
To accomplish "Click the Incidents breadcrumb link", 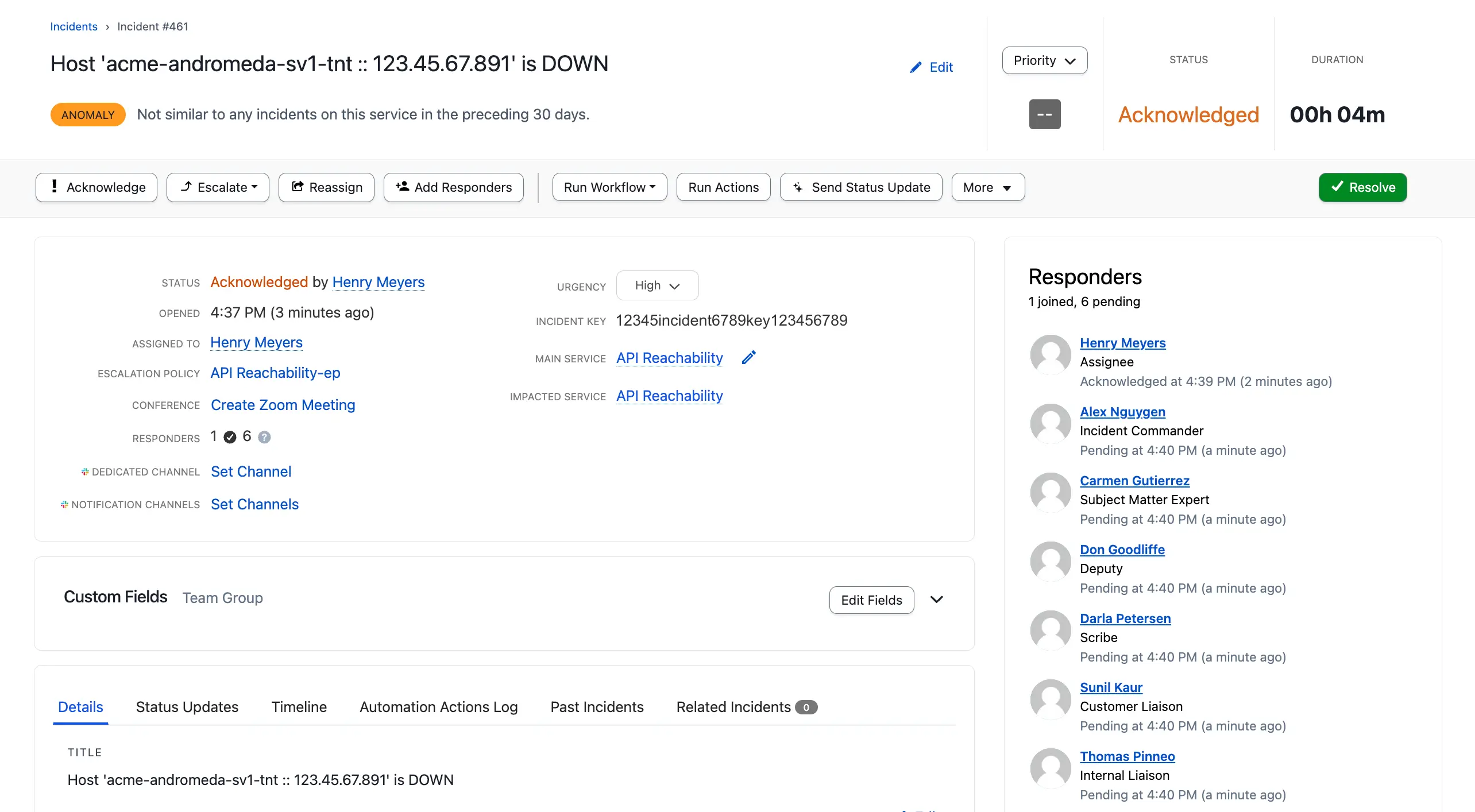I will [74, 26].
